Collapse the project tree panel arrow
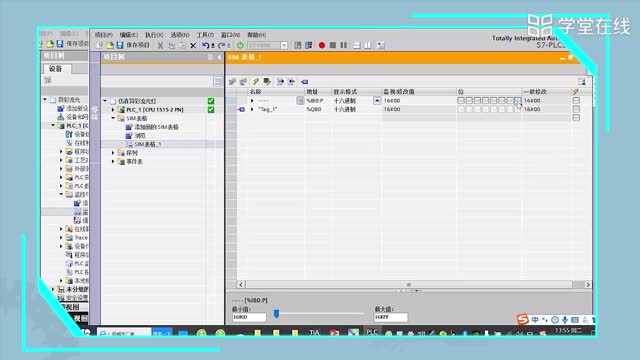 pyautogui.click(x=219, y=57)
